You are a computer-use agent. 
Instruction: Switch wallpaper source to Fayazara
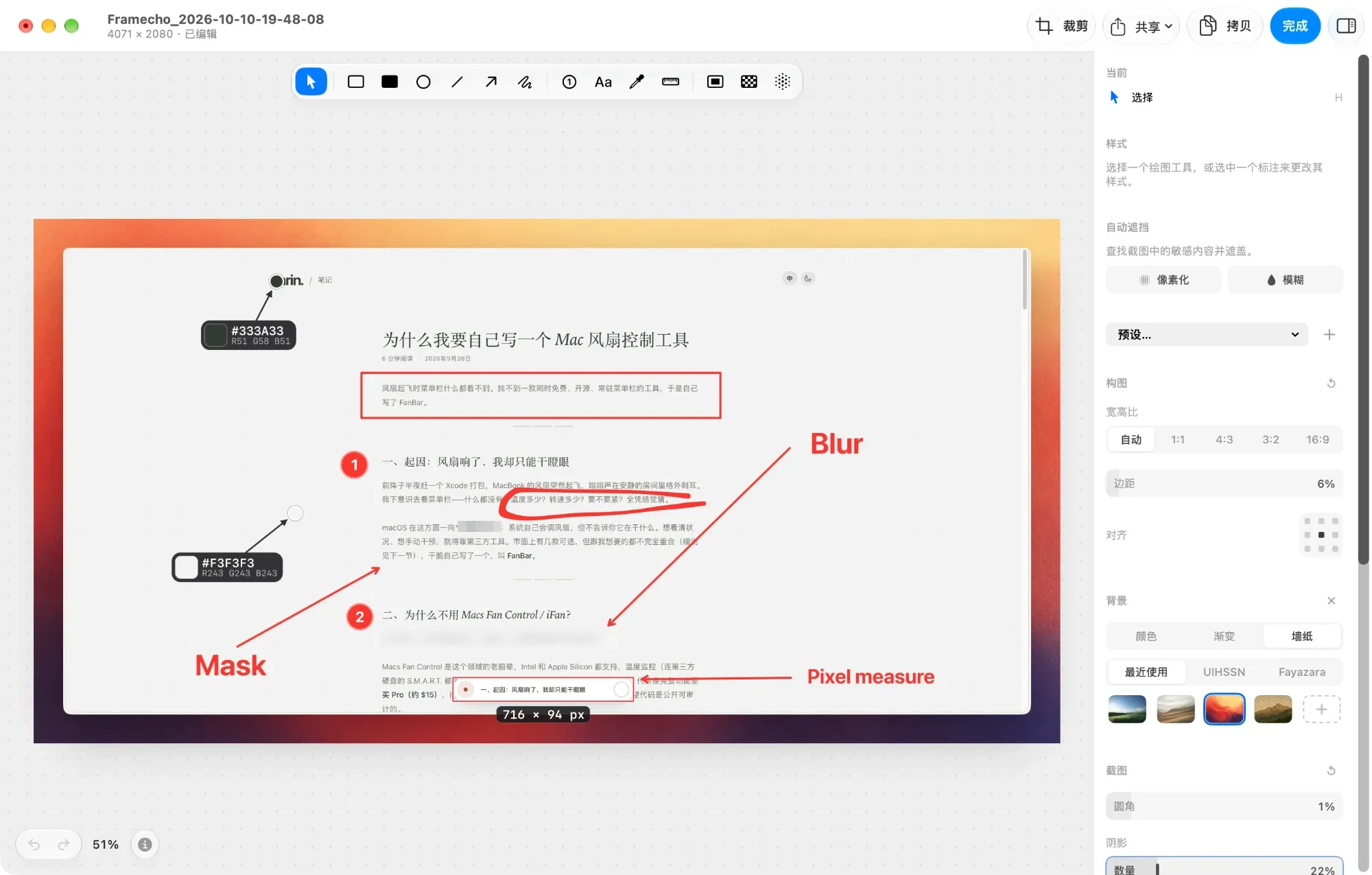1302,672
